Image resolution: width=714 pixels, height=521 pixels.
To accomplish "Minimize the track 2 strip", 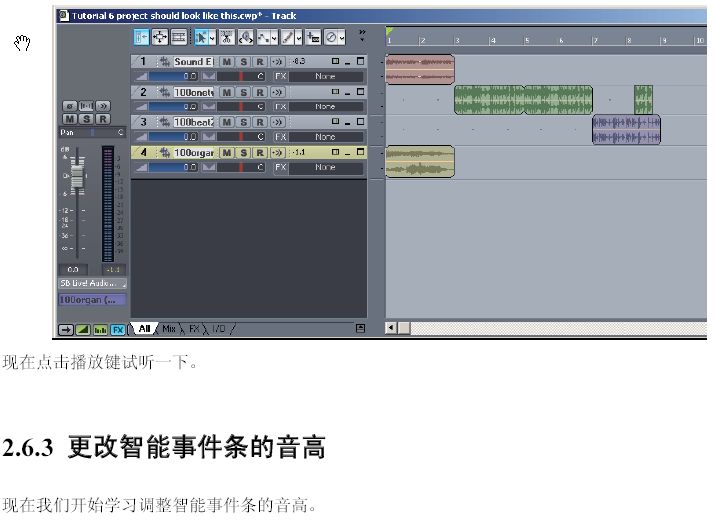I will (x=347, y=93).
